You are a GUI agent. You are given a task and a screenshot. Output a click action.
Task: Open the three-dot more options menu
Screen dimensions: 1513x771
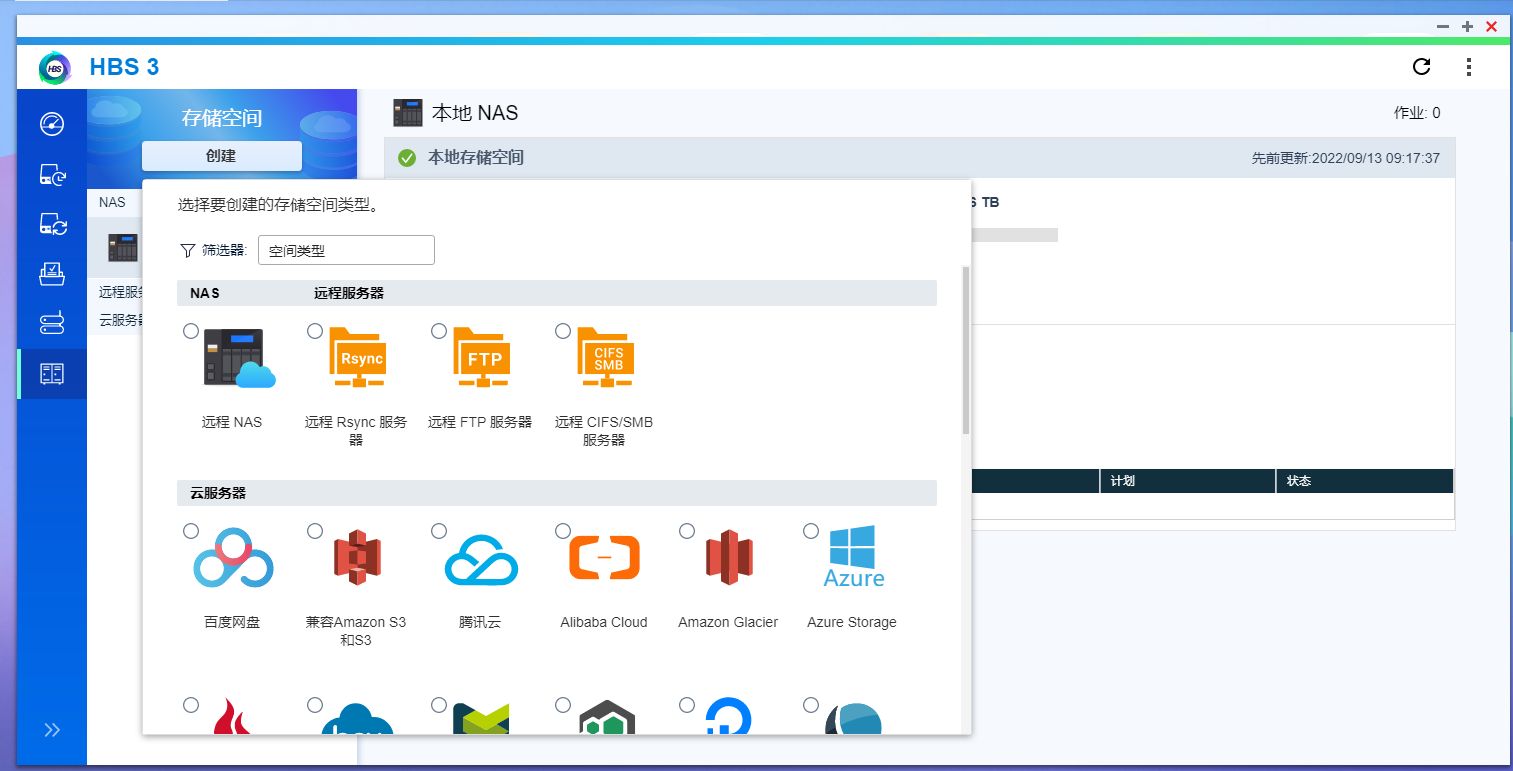point(1469,67)
